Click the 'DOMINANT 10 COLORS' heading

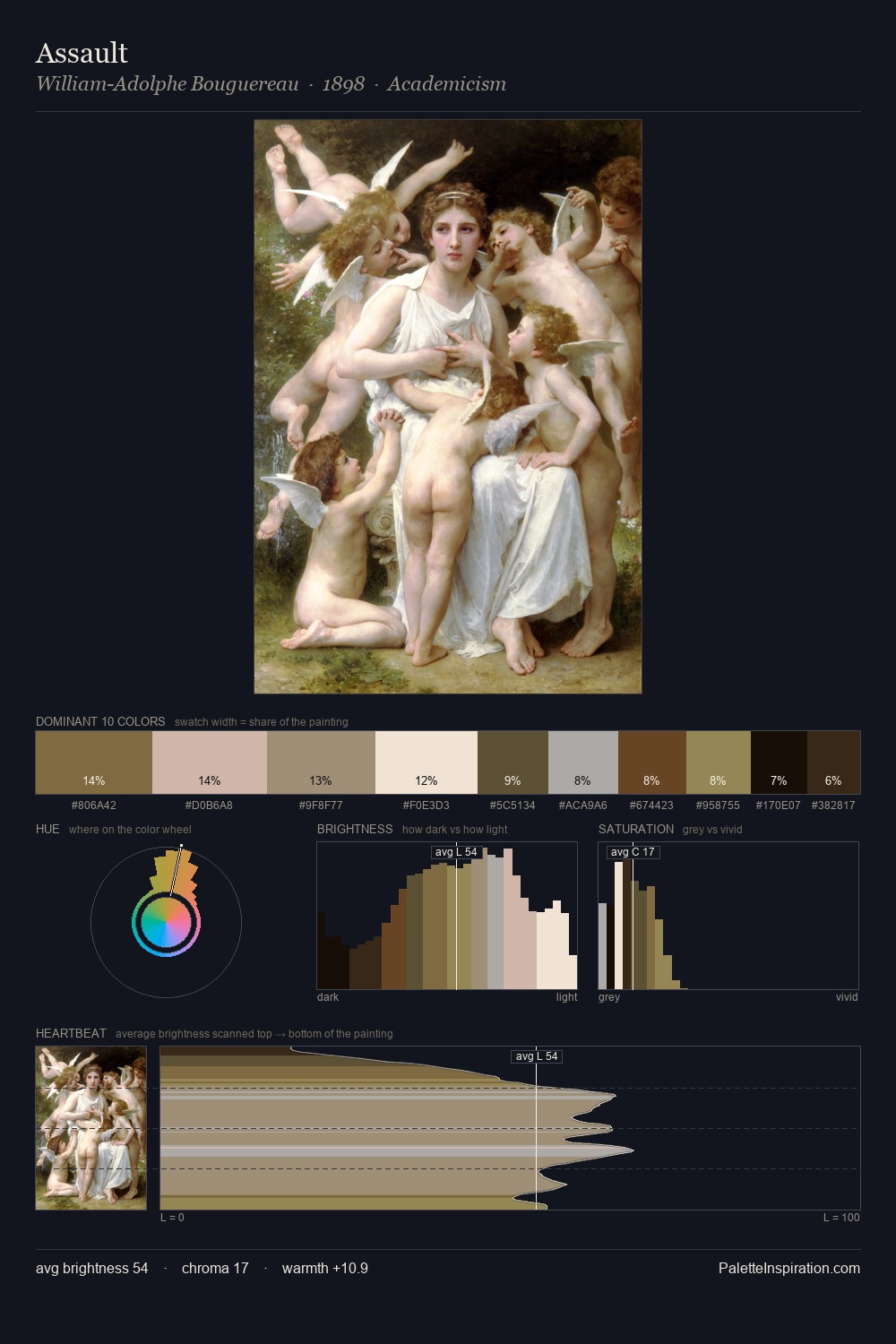pos(100,721)
